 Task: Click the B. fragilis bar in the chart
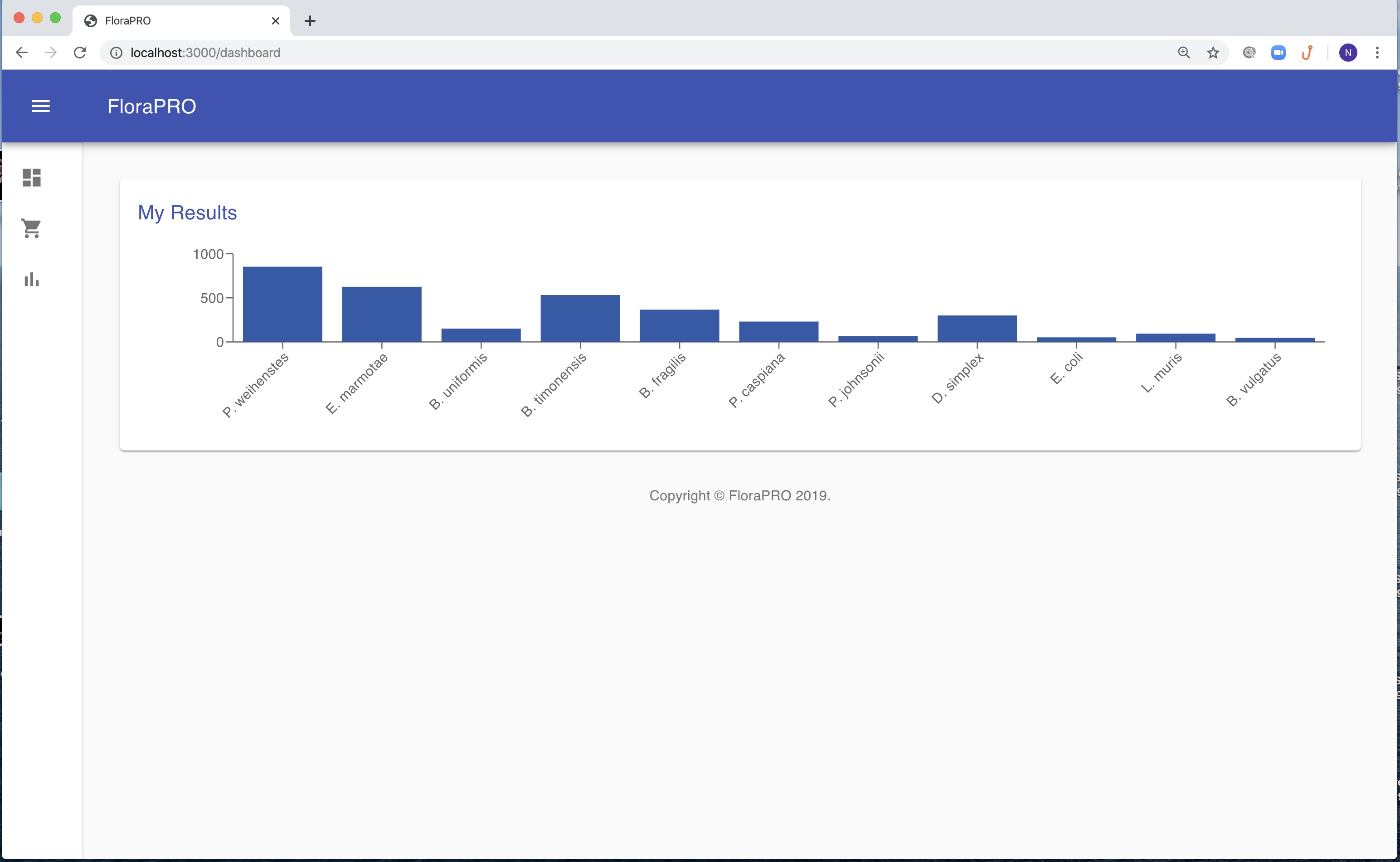click(679, 325)
